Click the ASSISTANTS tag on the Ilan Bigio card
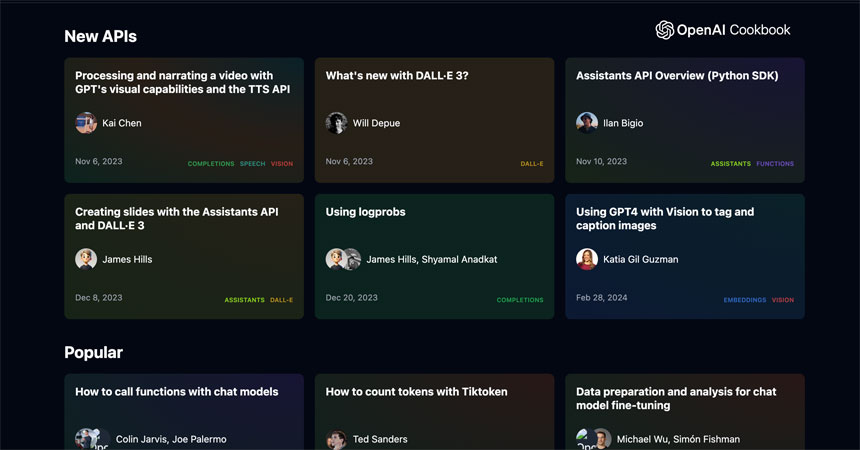 pos(731,164)
